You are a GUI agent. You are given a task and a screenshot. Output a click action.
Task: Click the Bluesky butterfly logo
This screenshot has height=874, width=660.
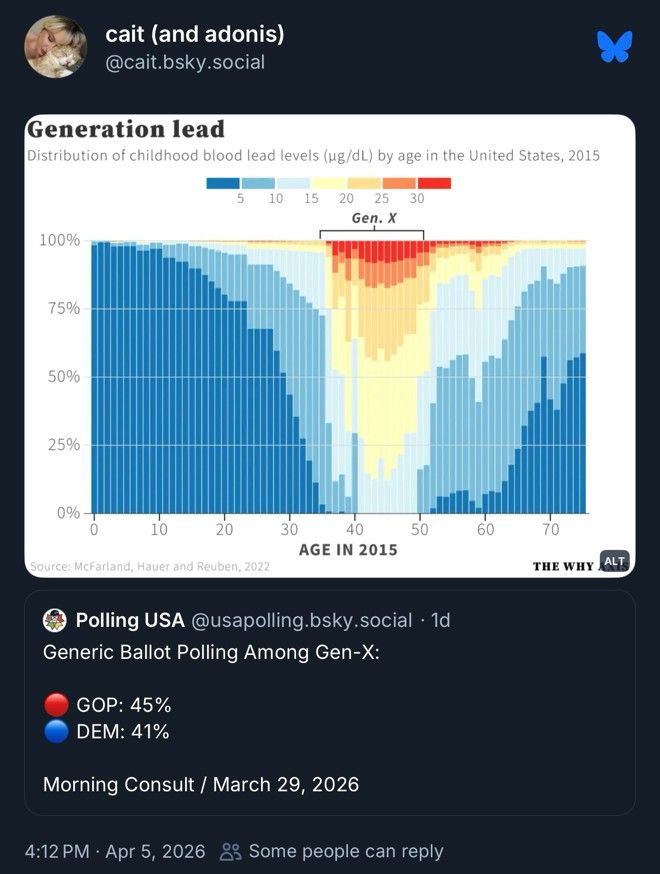point(615,47)
